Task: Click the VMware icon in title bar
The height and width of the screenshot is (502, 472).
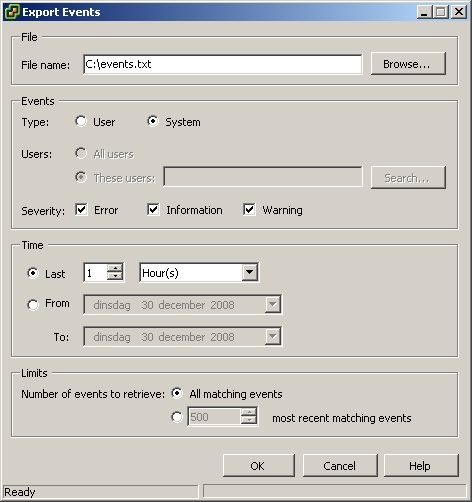Action: click(11, 12)
